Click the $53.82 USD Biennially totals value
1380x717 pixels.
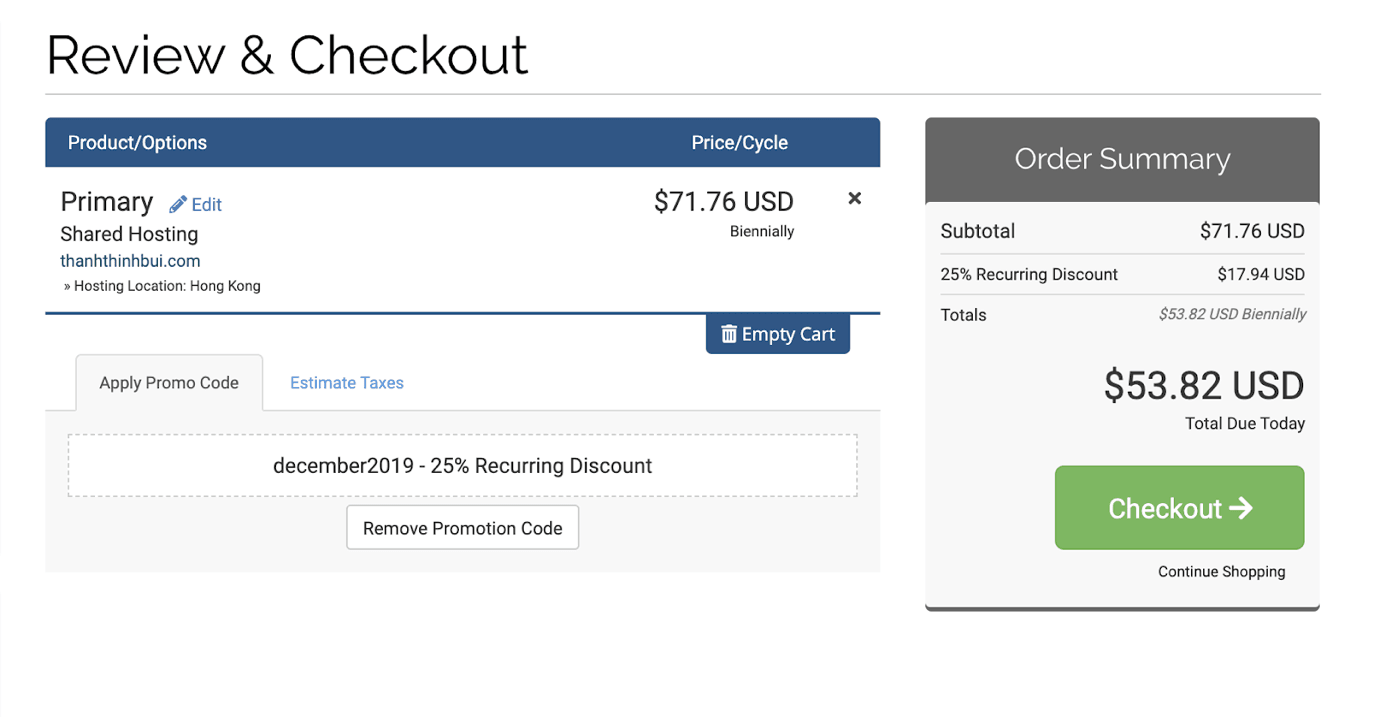(x=1232, y=314)
